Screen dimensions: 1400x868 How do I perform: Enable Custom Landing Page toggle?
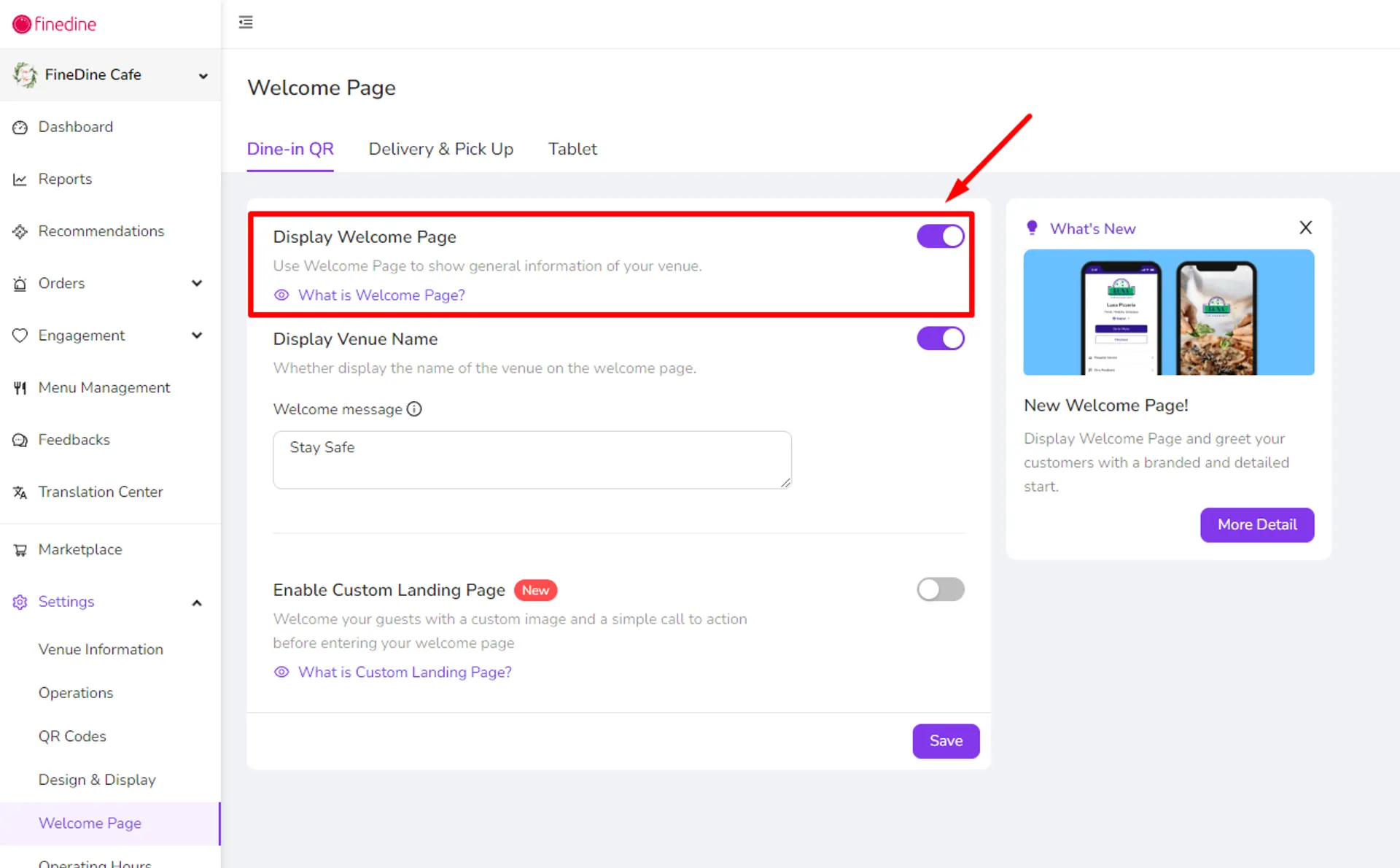(x=941, y=589)
